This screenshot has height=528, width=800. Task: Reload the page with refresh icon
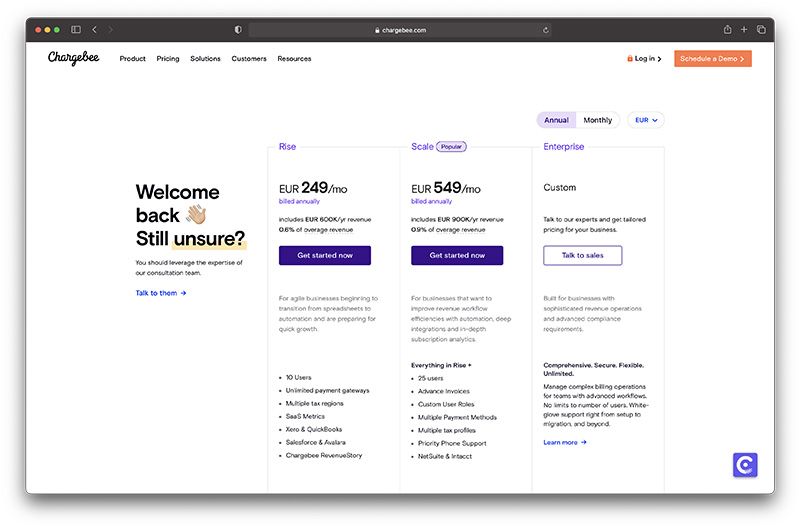pyautogui.click(x=545, y=30)
